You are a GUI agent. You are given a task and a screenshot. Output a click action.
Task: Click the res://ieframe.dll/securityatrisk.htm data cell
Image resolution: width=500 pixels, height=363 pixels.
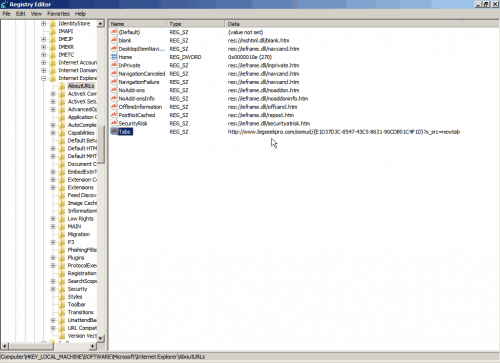pos(269,123)
